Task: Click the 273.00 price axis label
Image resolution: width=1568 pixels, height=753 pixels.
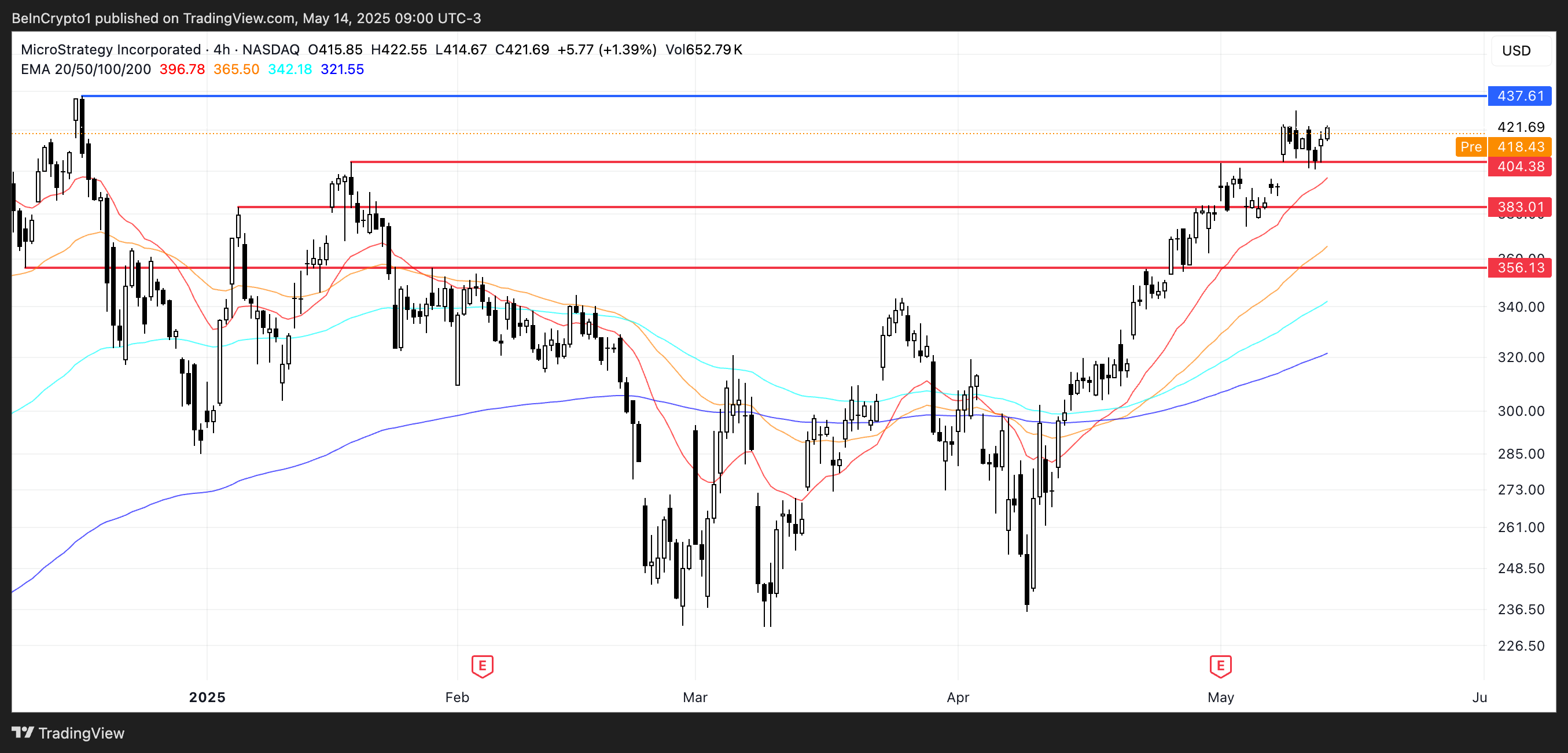Action: (1521, 490)
